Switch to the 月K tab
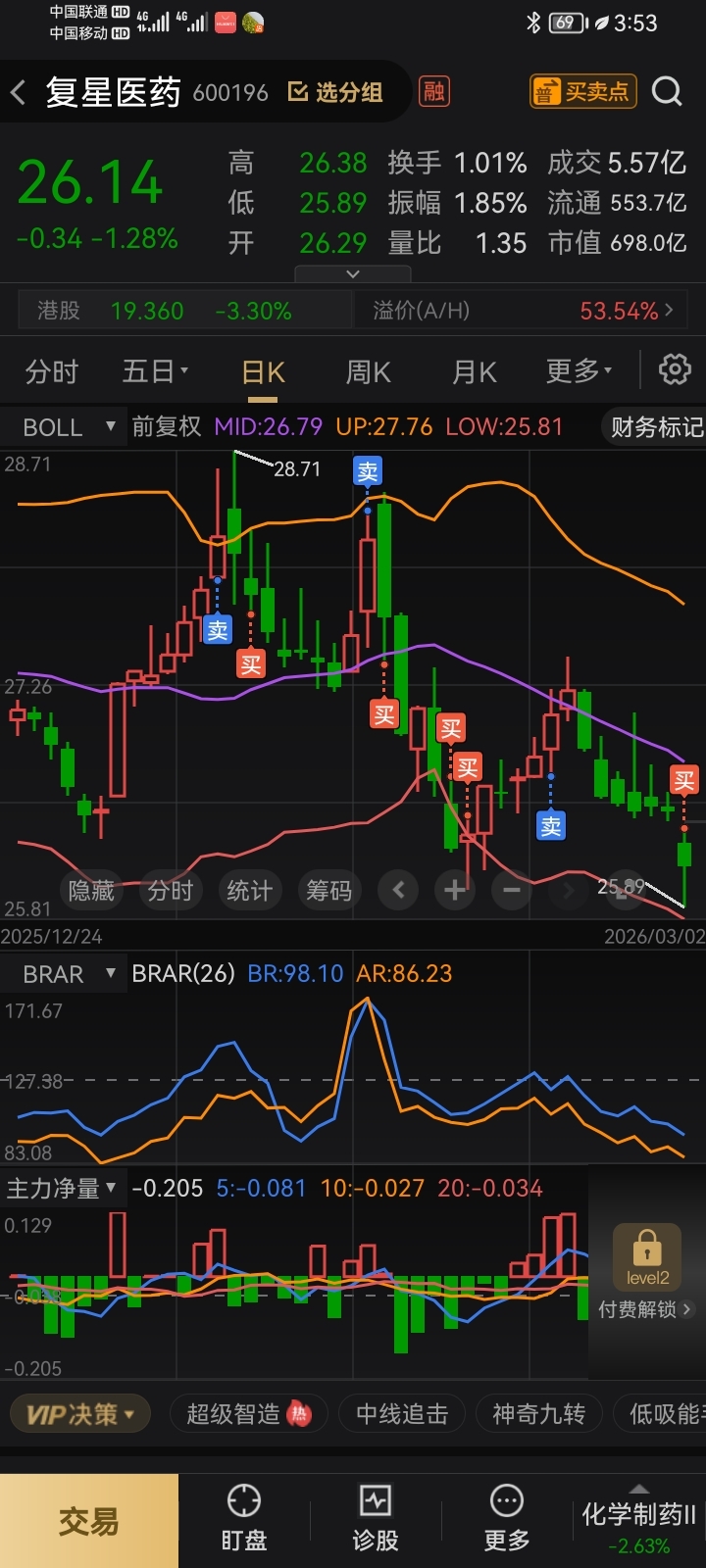 pos(475,372)
